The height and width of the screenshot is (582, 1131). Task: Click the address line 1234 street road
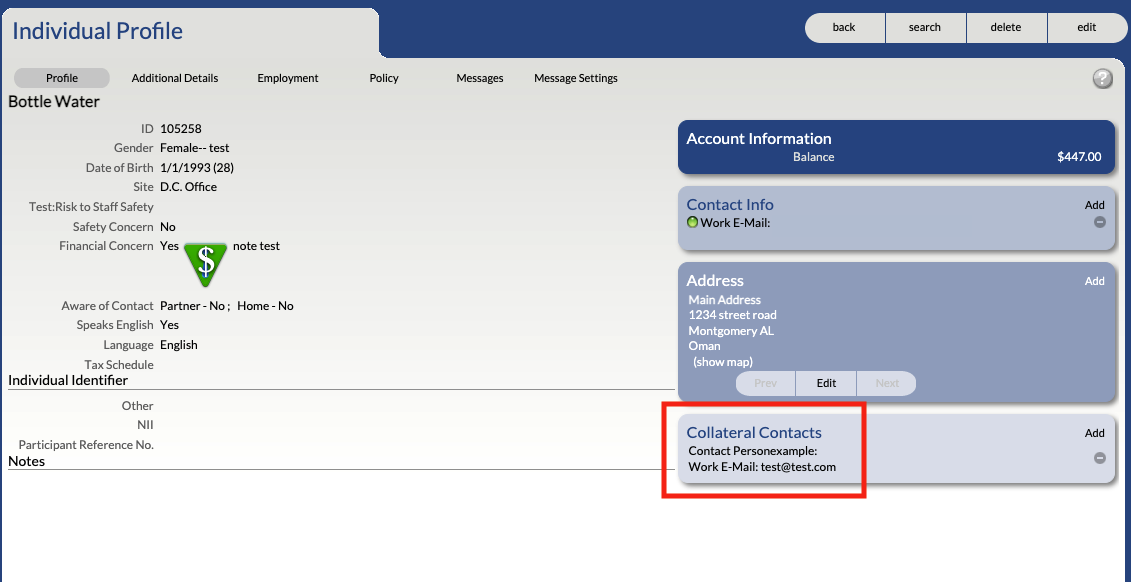pos(732,314)
